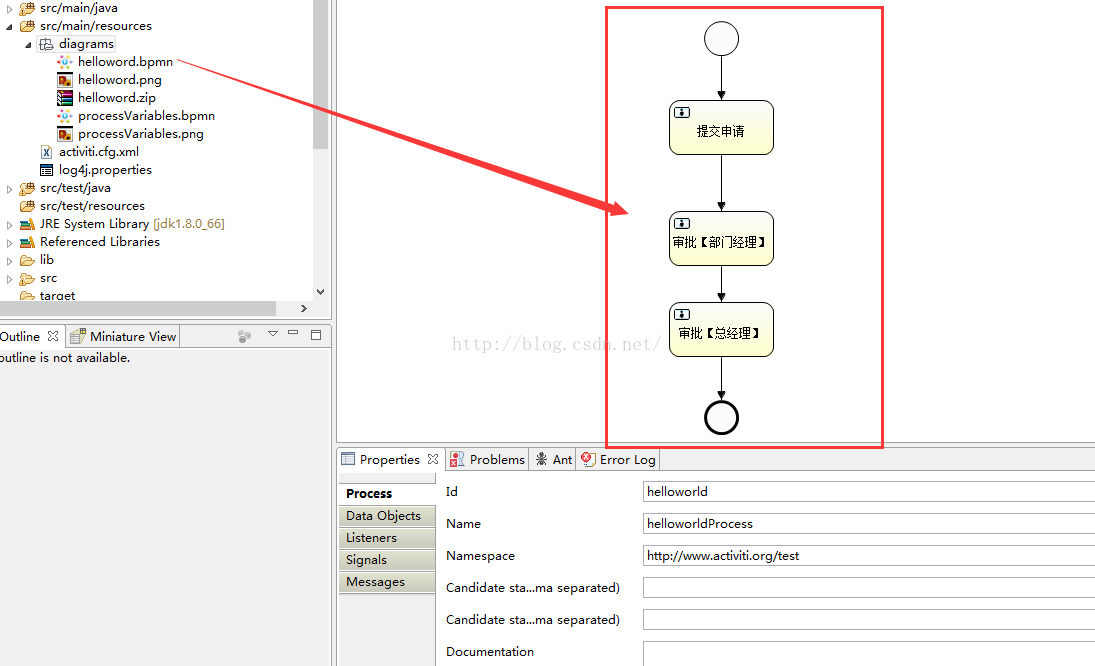Image resolution: width=1095 pixels, height=666 pixels.
Task: Click the helloword.bpmn file icon
Action: point(64,61)
